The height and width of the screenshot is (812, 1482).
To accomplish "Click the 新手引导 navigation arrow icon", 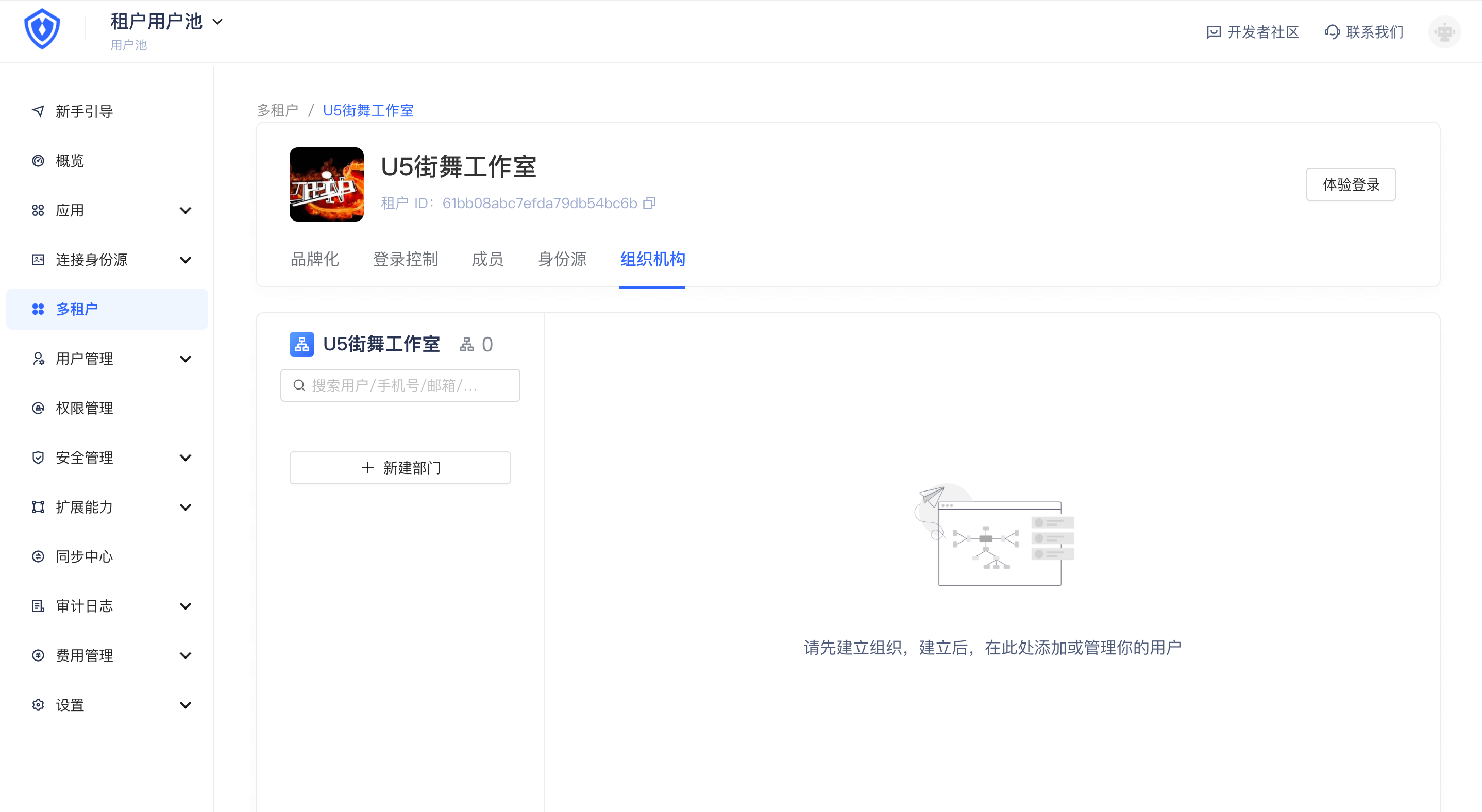I will (38, 111).
